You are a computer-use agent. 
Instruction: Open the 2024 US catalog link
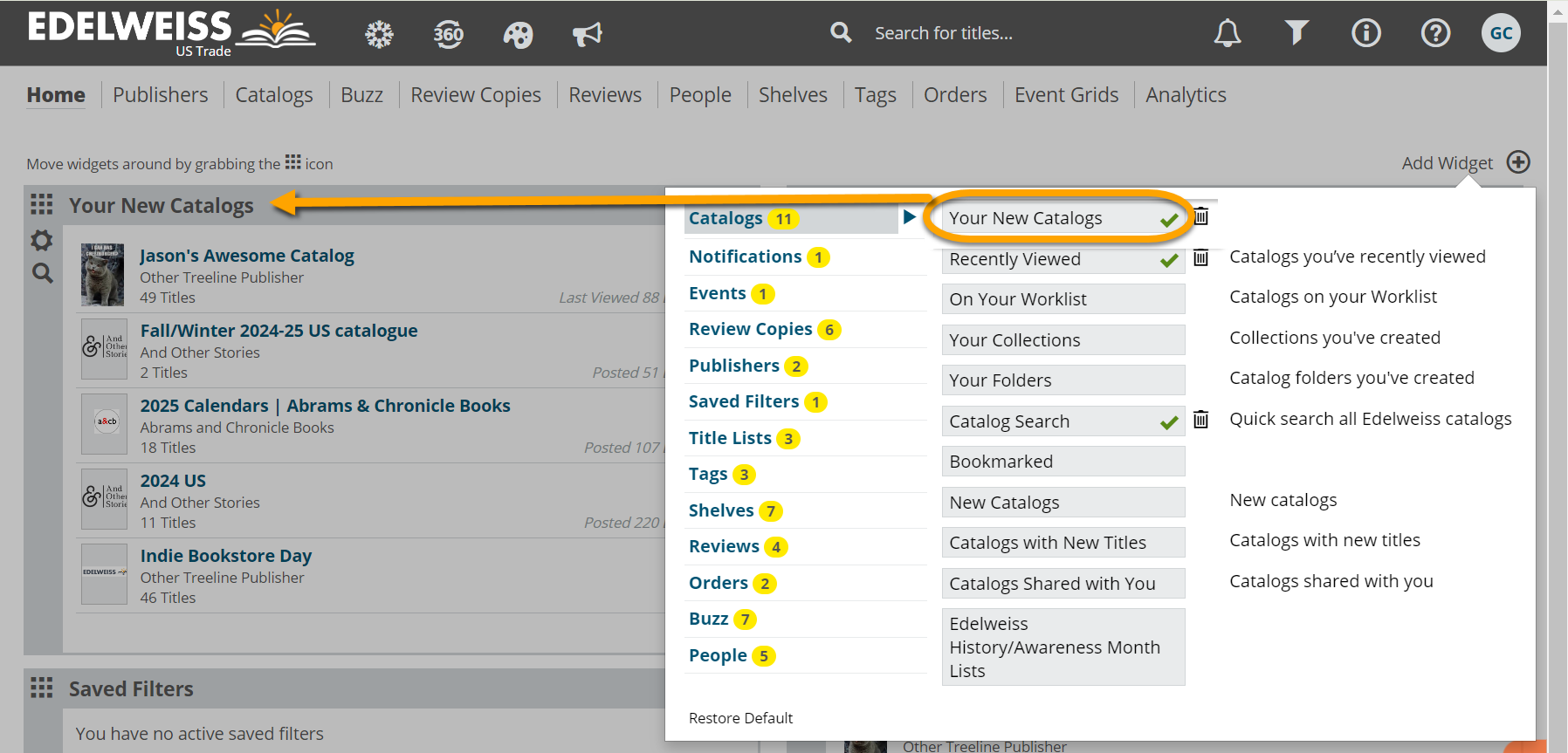173,481
